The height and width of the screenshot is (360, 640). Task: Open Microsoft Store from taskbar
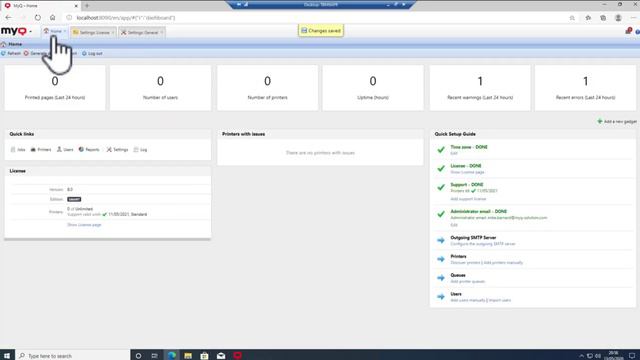pos(204,356)
